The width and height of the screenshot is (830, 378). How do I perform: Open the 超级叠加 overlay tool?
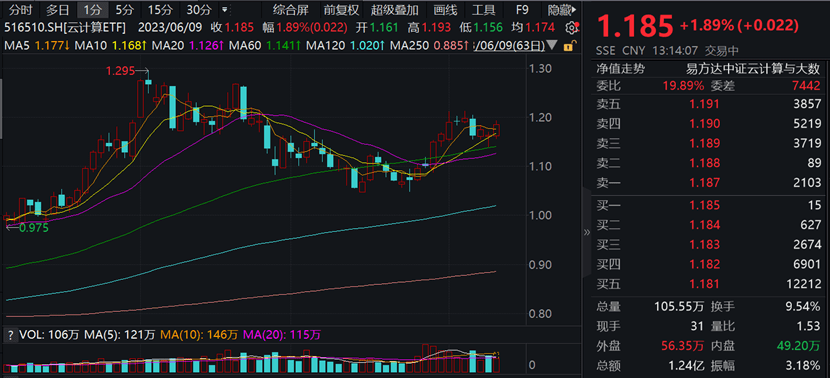395,10
